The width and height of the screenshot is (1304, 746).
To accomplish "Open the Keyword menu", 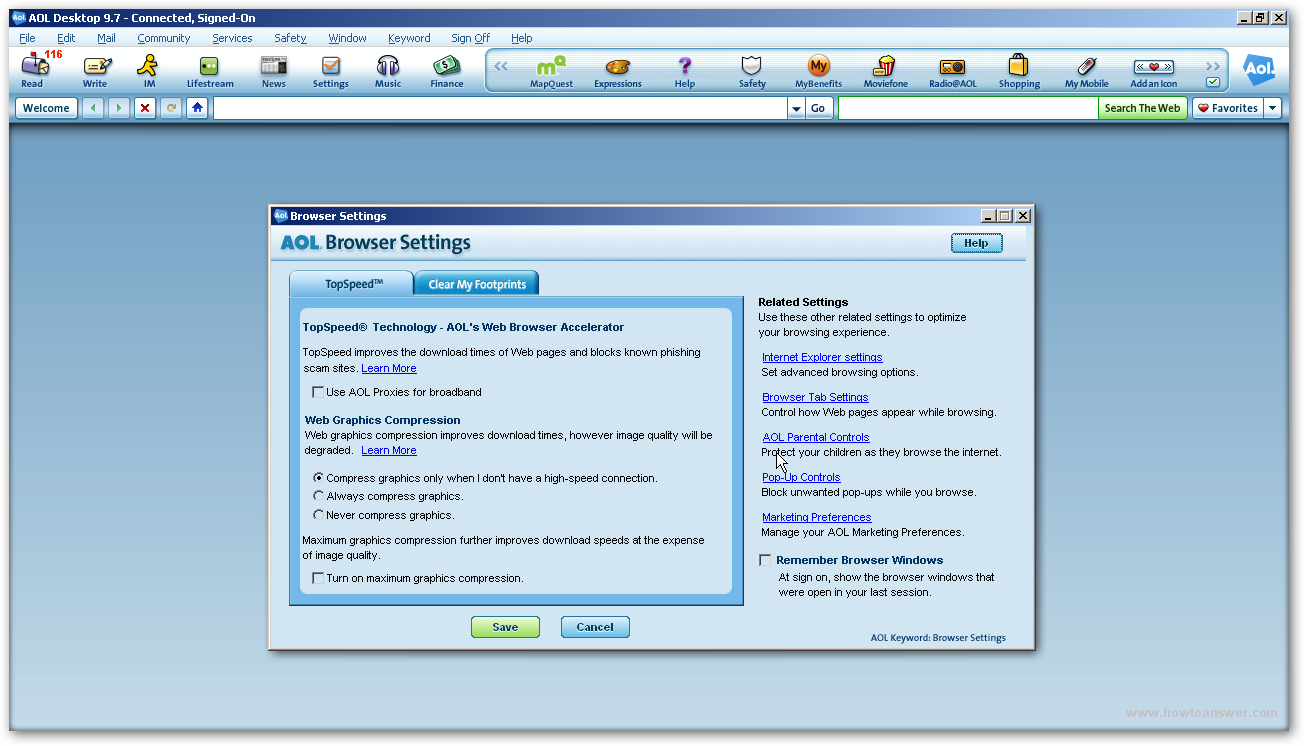I will pyautogui.click(x=409, y=38).
